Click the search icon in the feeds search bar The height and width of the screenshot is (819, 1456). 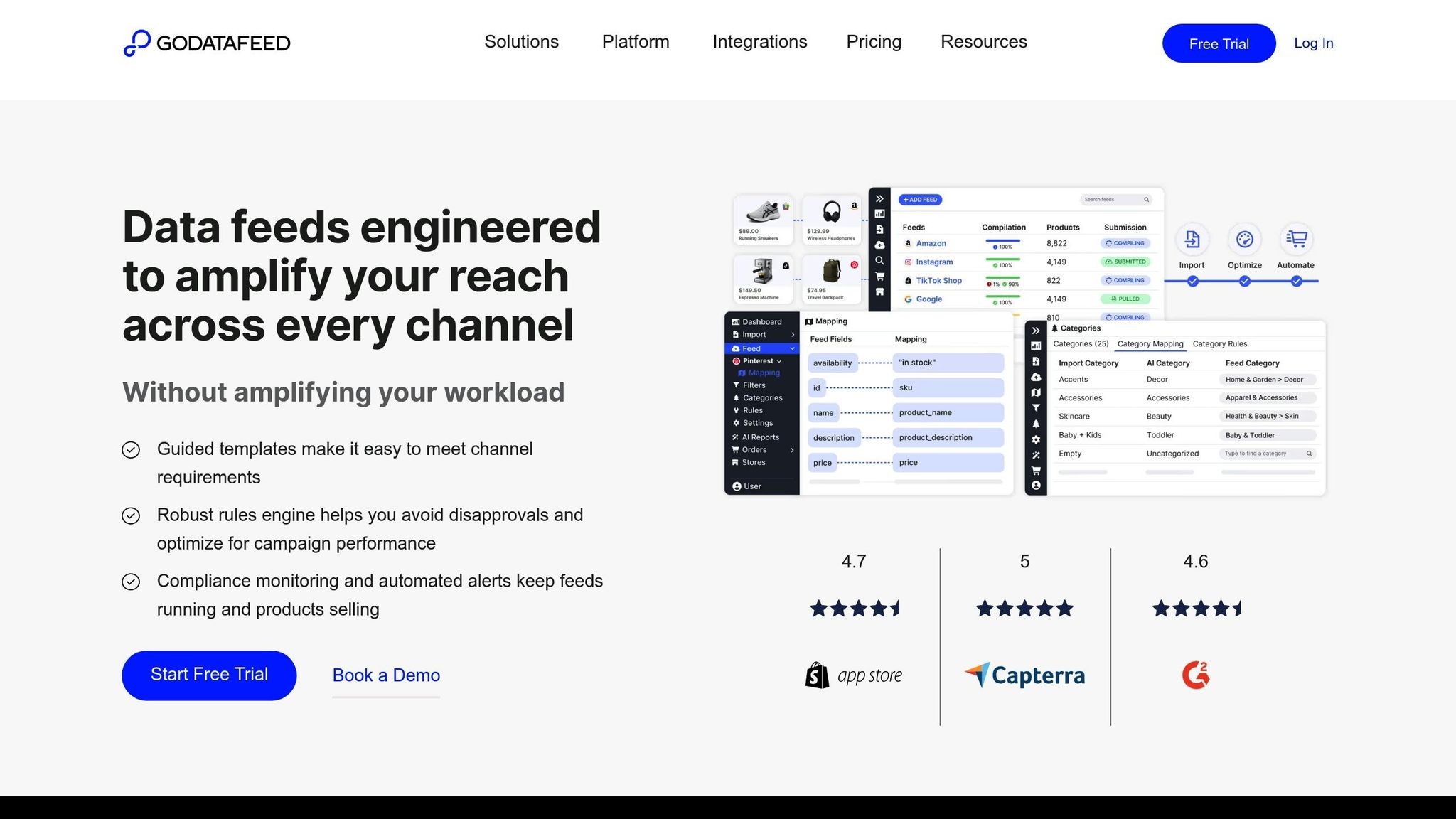tap(1146, 199)
